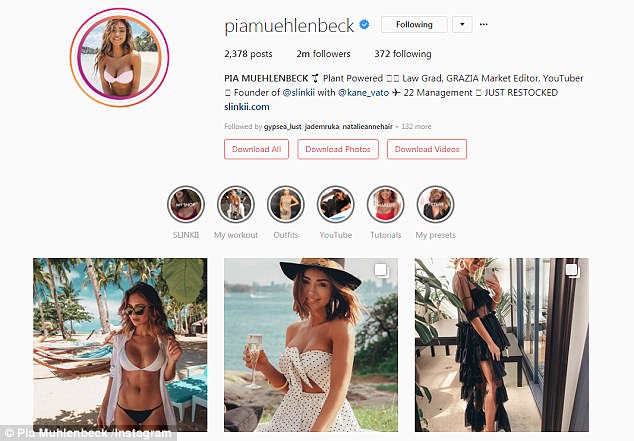Expand suggested accounts dropdown arrow
Screen dimensions: 634x441
point(462,25)
